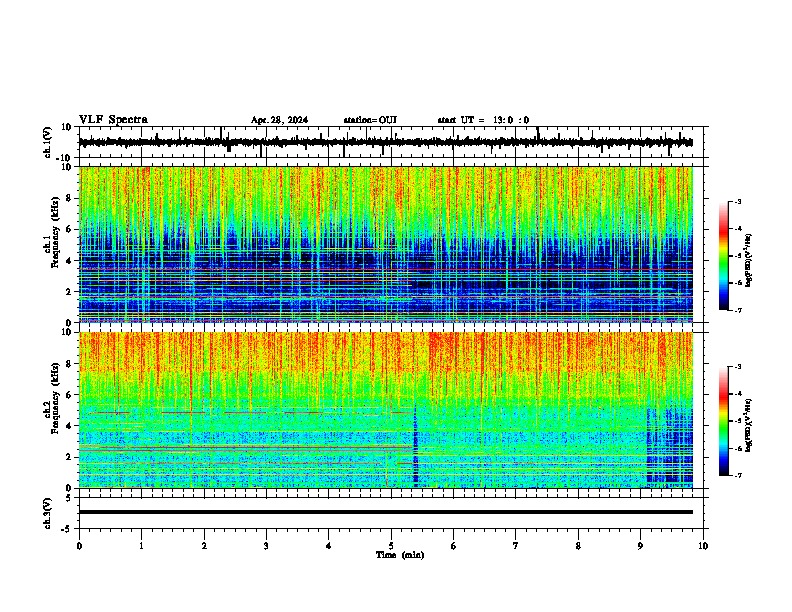
Task: Click the time axis tick label "6"
Action: pos(454,546)
